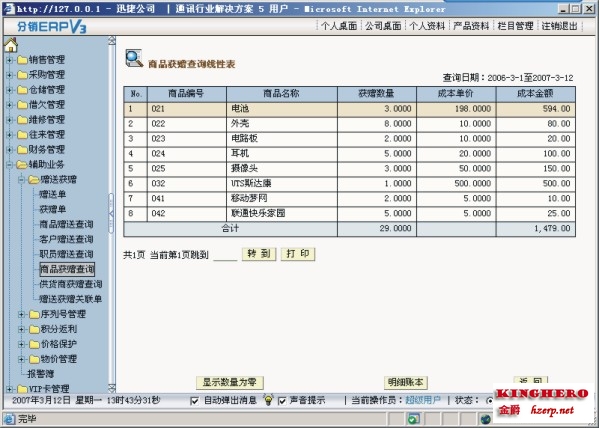Toggle the 自动弹出消息 checkbox
The height and width of the screenshot is (428, 599).
coord(194,401)
